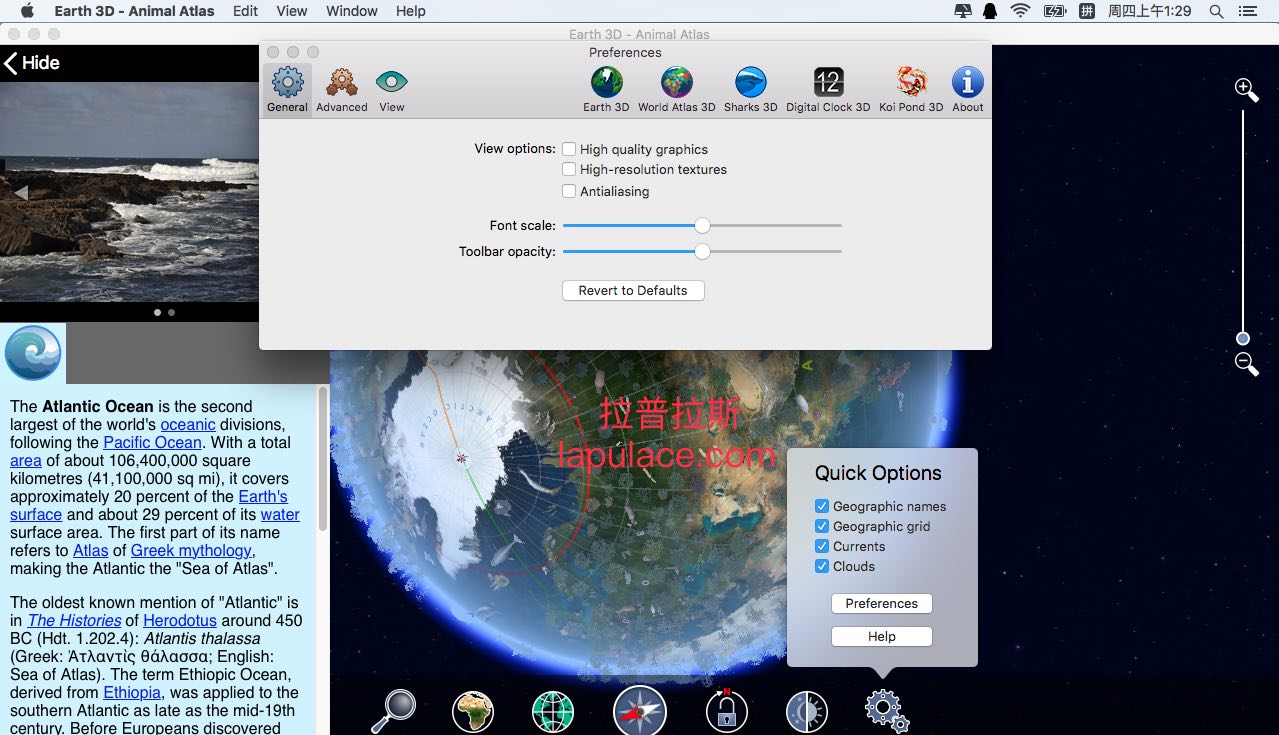Open the Digital Clock 3D icon
This screenshot has width=1279, height=735.
(x=827, y=90)
